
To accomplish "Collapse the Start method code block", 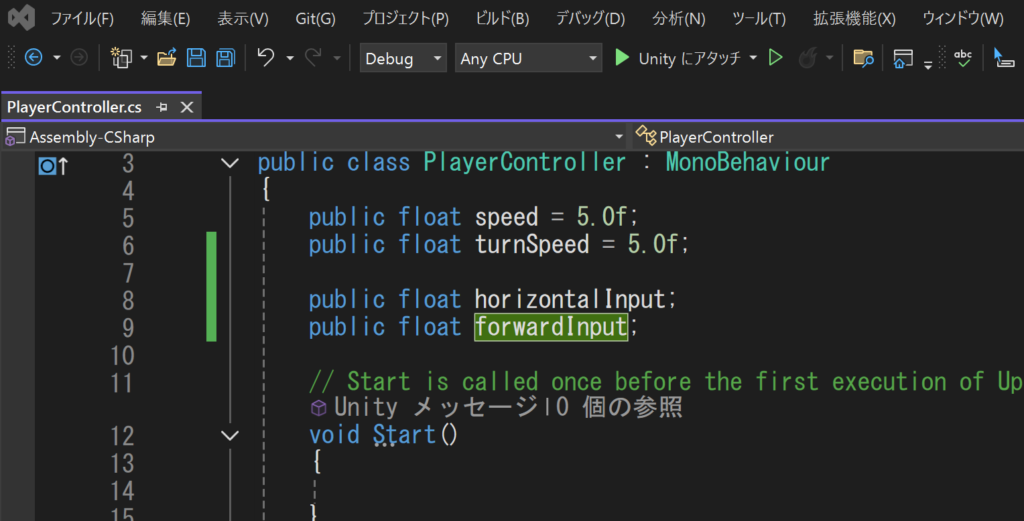I will (230, 436).
